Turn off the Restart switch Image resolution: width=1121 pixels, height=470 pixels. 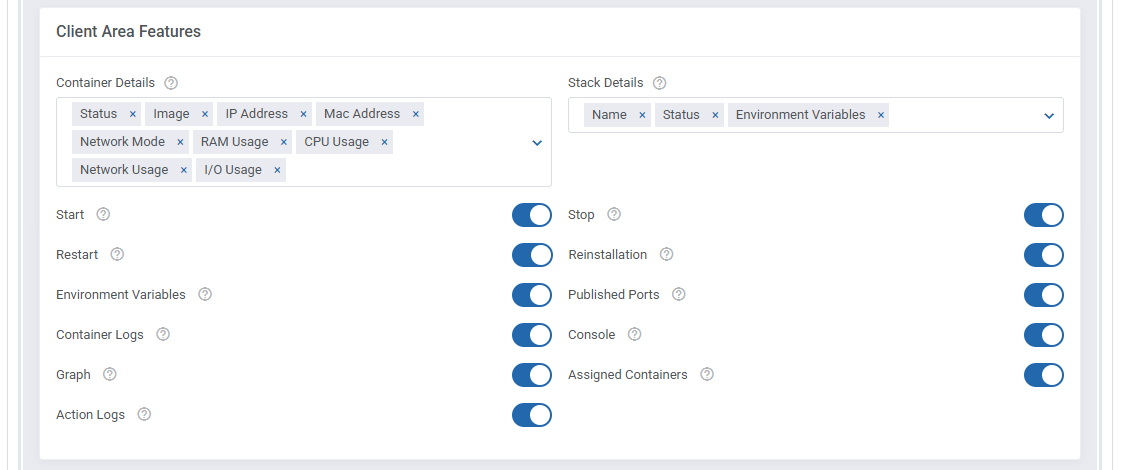(x=532, y=255)
